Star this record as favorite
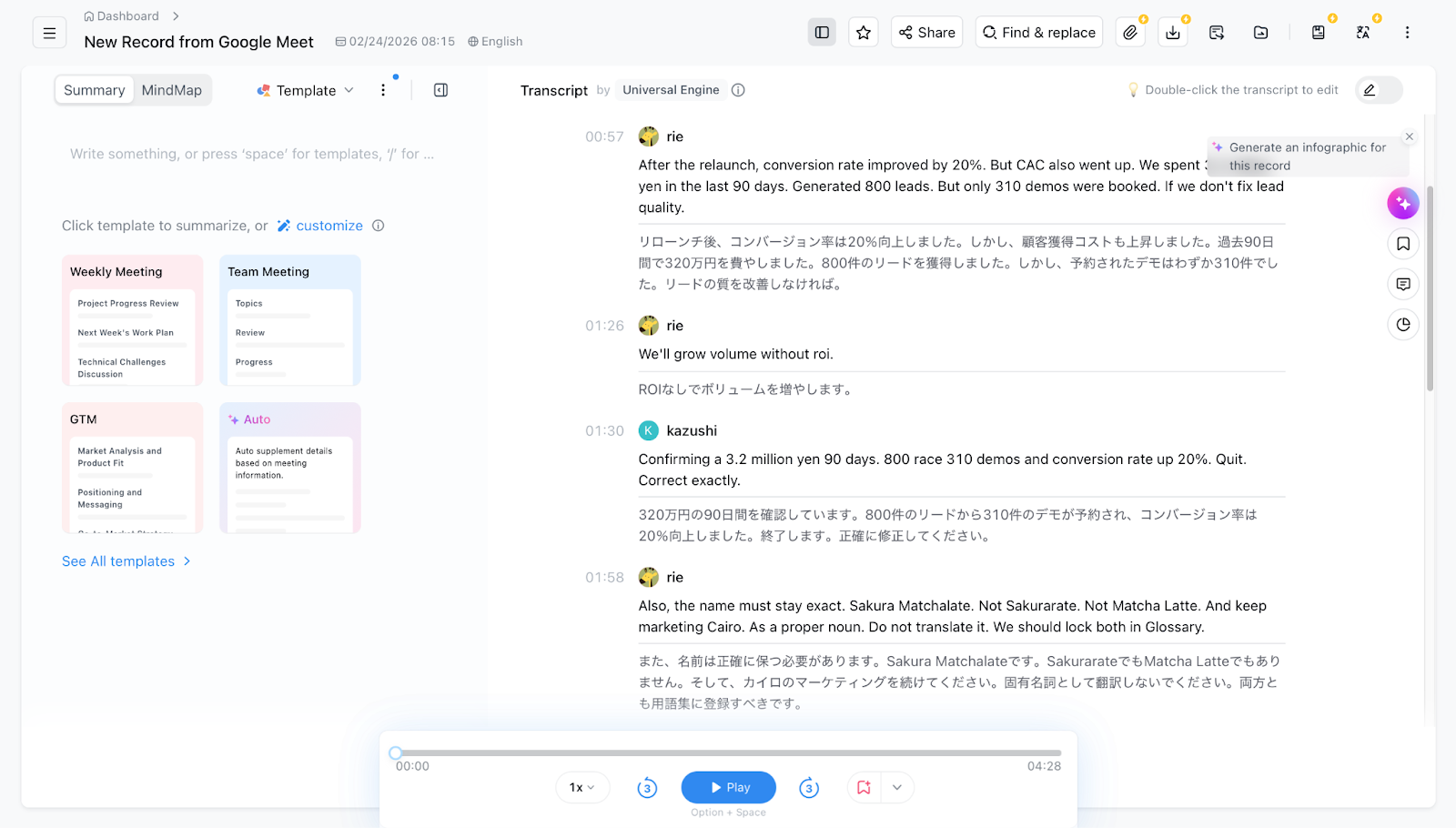 (863, 33)
